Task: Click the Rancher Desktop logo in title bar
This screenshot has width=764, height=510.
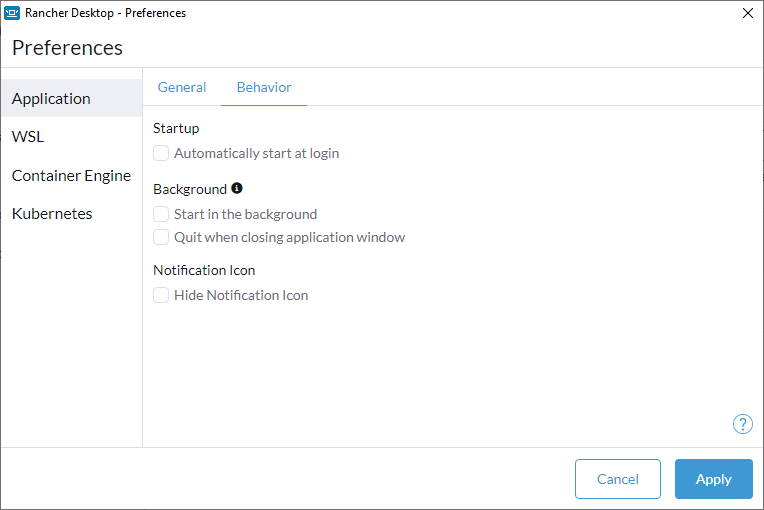Action: [12, 13]
